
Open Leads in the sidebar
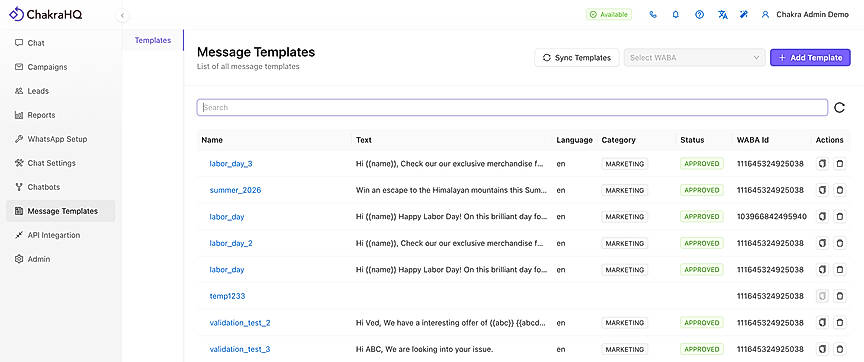pyautogui.click(x=61, y=91)
